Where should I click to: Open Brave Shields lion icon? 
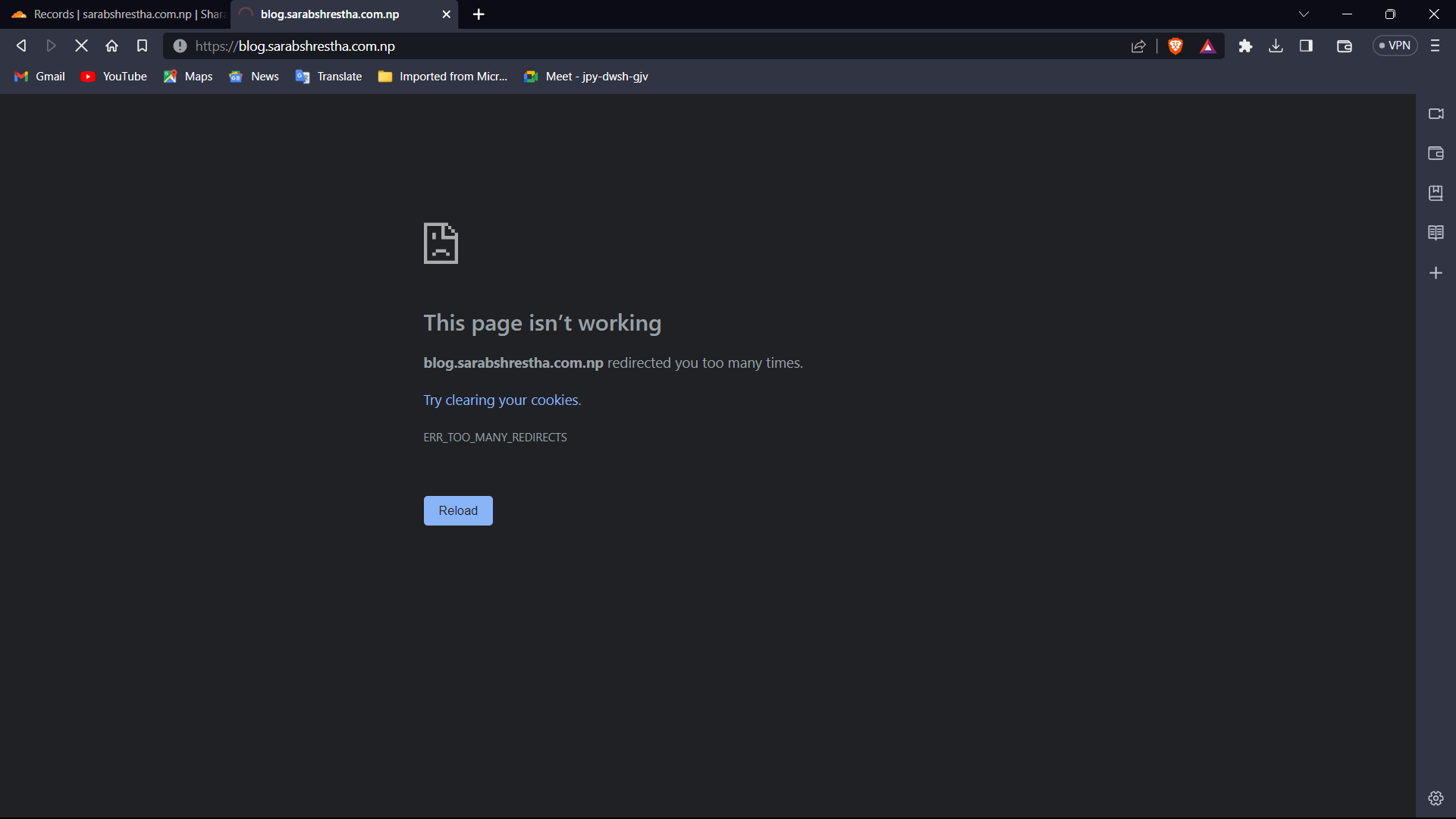(x=1175, y=46)
